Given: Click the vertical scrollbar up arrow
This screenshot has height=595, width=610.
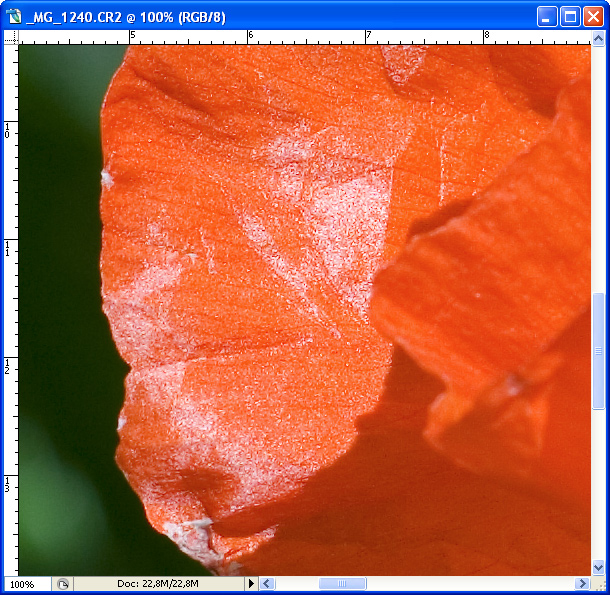Looking at the screenshot, I should [598, 38].
